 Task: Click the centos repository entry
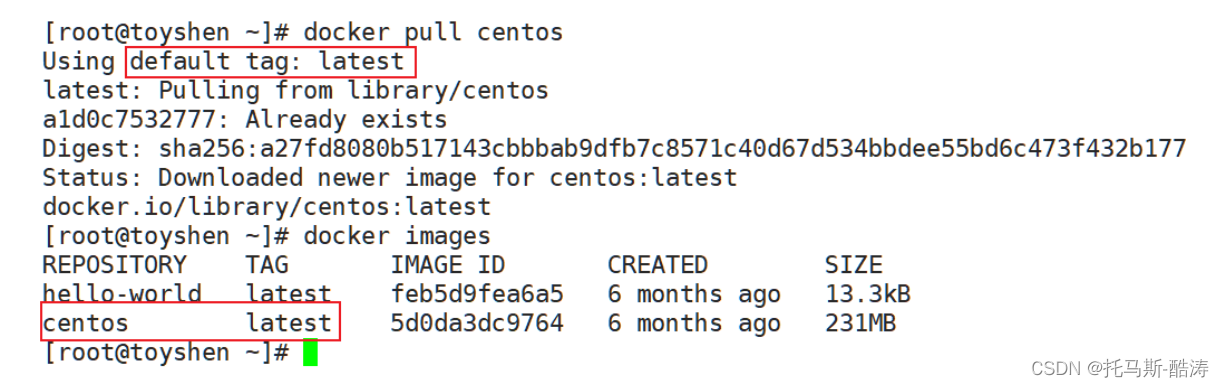pos(86,323)
